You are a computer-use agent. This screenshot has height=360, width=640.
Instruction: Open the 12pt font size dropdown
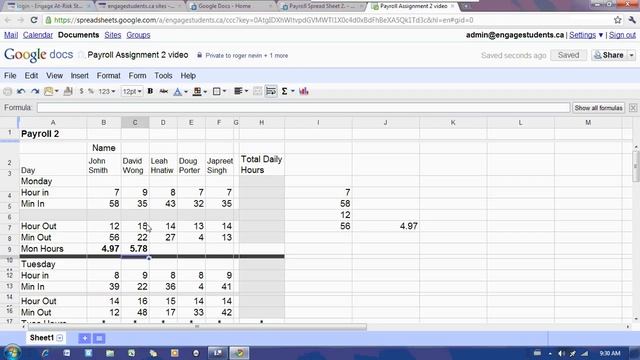[131, 91]
